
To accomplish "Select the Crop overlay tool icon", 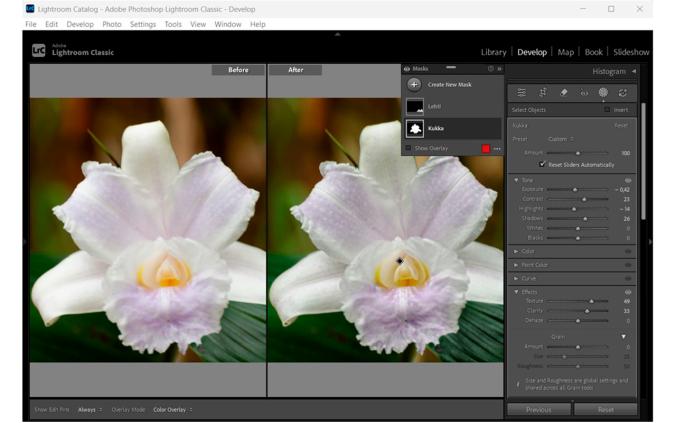I will (543, 92).
